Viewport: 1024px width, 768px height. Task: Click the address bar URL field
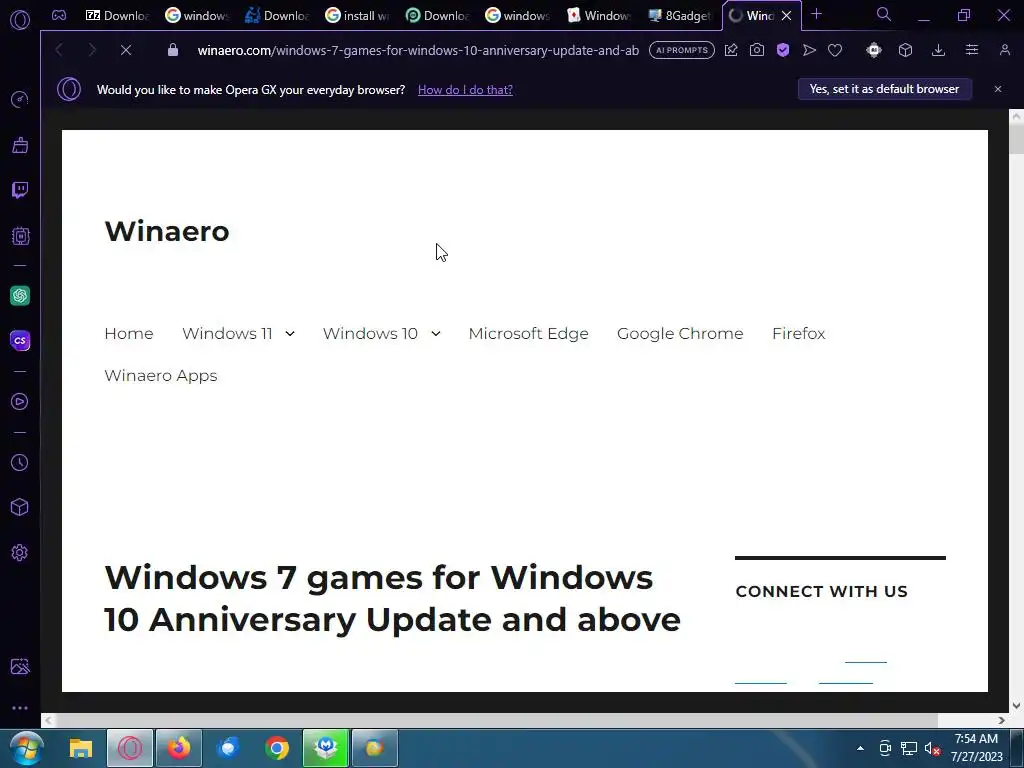tap(418, 50)
